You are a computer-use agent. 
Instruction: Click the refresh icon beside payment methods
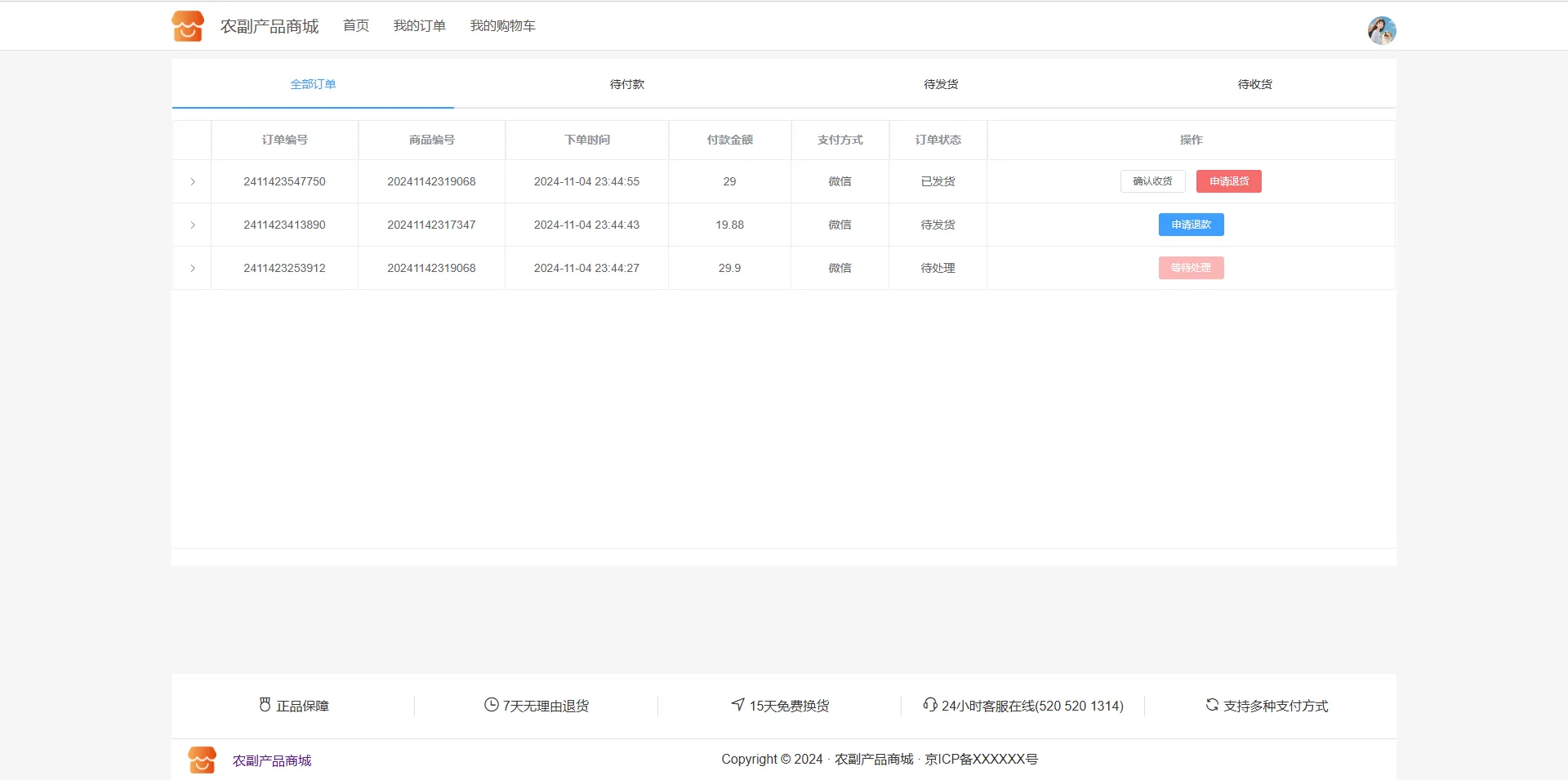pos(1212,704)
